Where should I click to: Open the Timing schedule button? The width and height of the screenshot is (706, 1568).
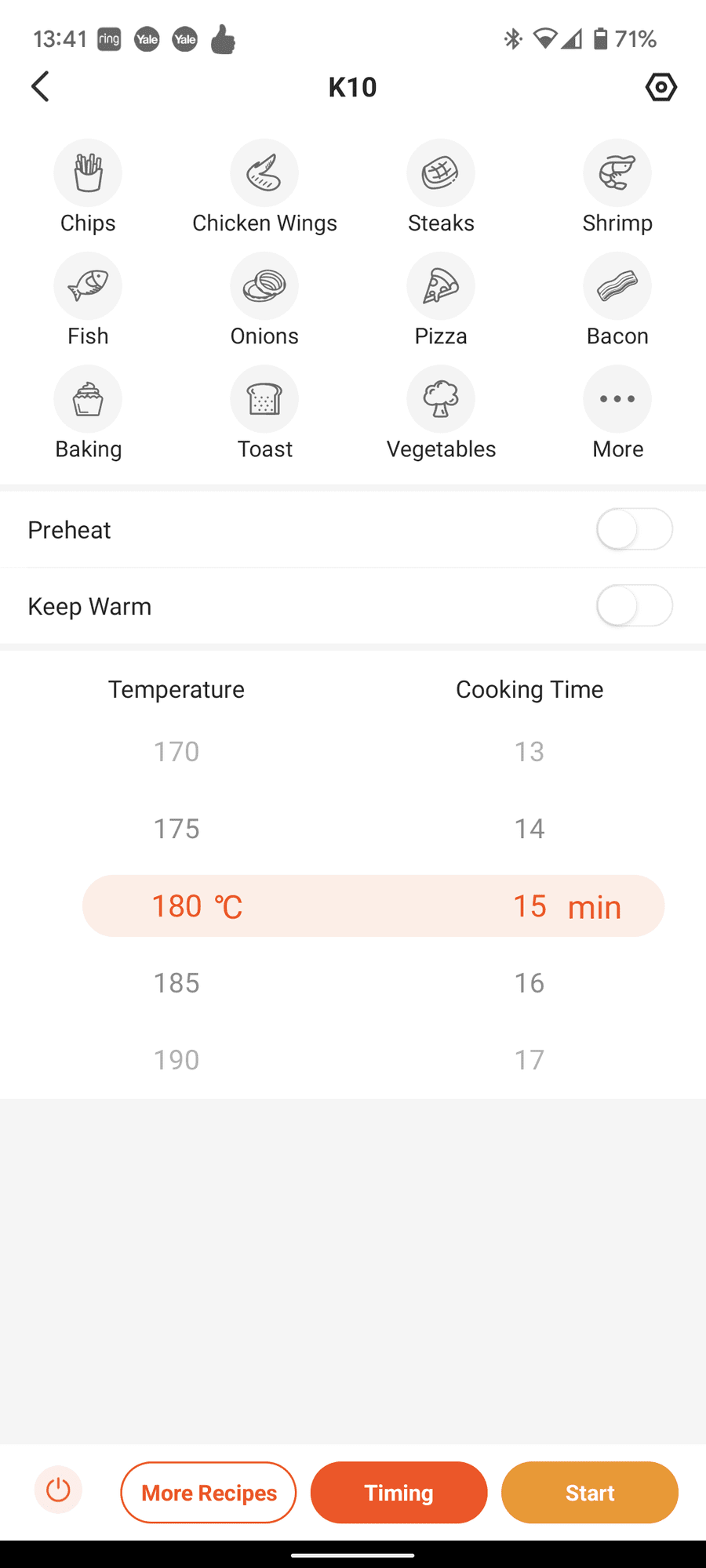point(398,1492)
